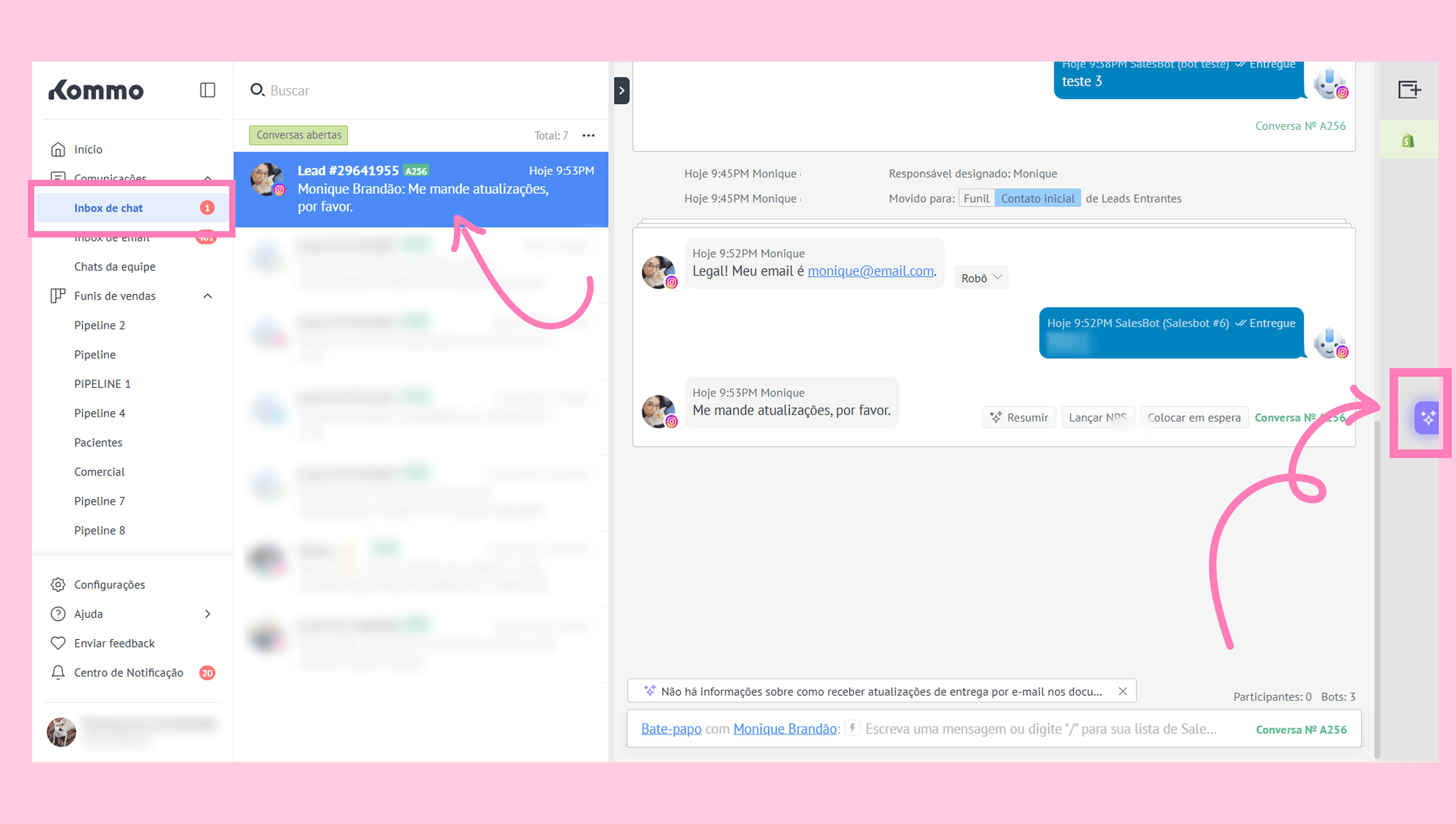Click the Shopify bag icon in the right panel

tap(1408, 140)
